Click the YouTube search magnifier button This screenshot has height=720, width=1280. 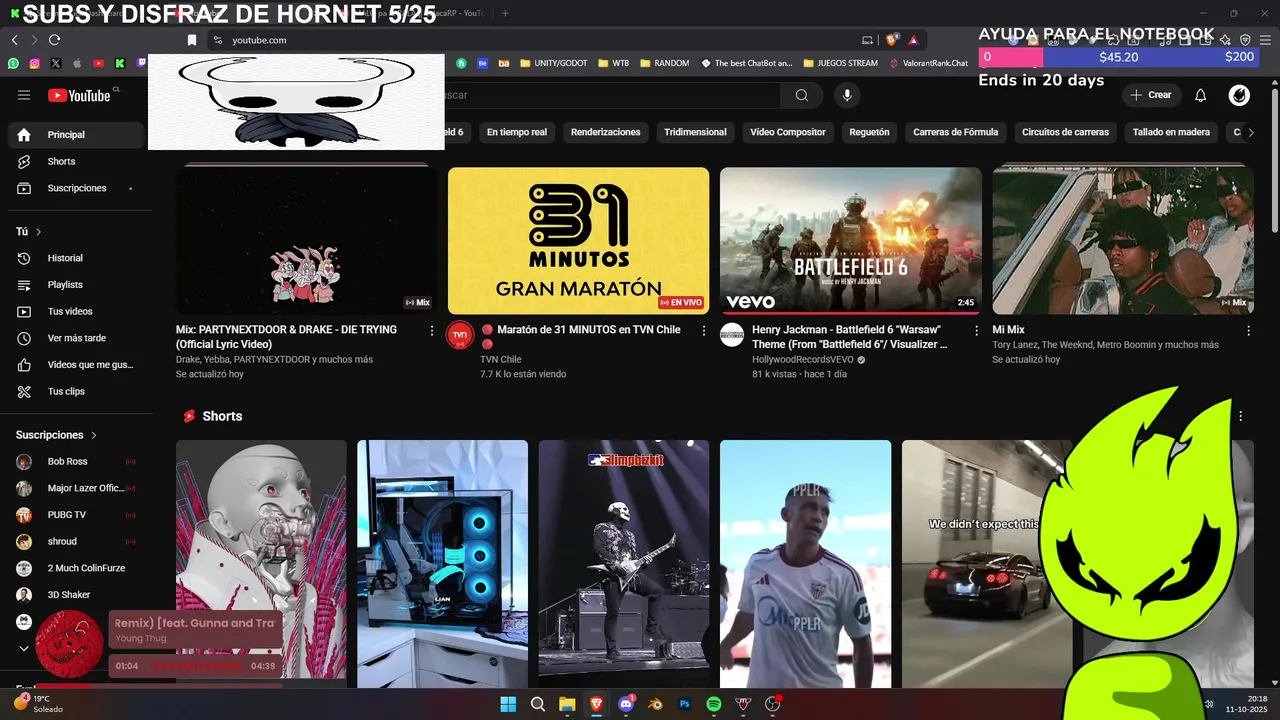[x=802, y=95]
